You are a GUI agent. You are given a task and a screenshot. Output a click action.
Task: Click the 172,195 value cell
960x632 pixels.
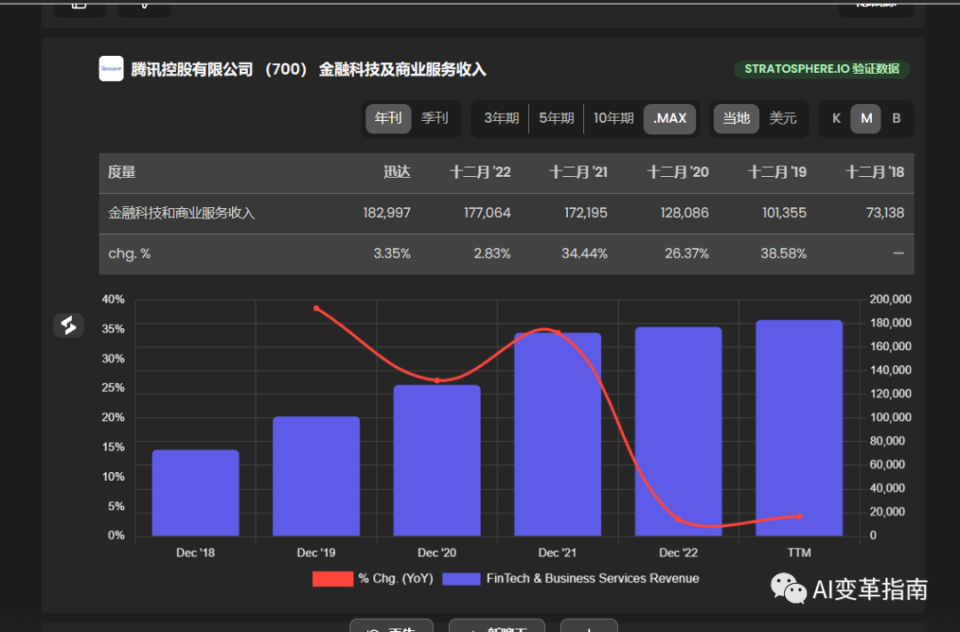tap(586, 213)
